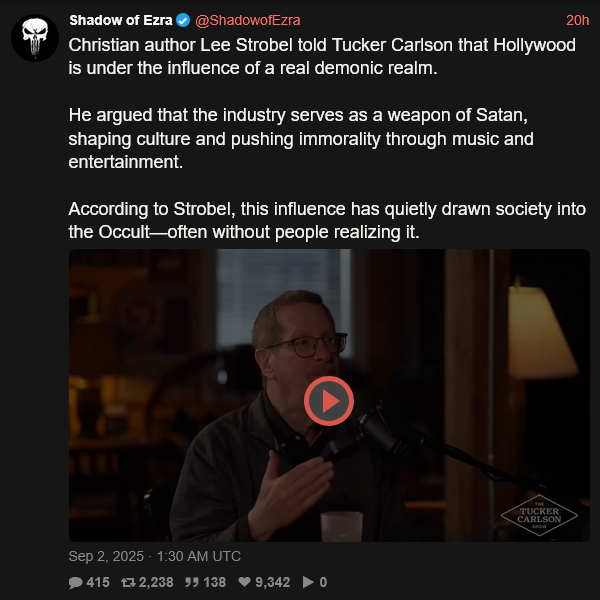
Task: Click the comment bubble icon
Action: click(x=75, y=582)
